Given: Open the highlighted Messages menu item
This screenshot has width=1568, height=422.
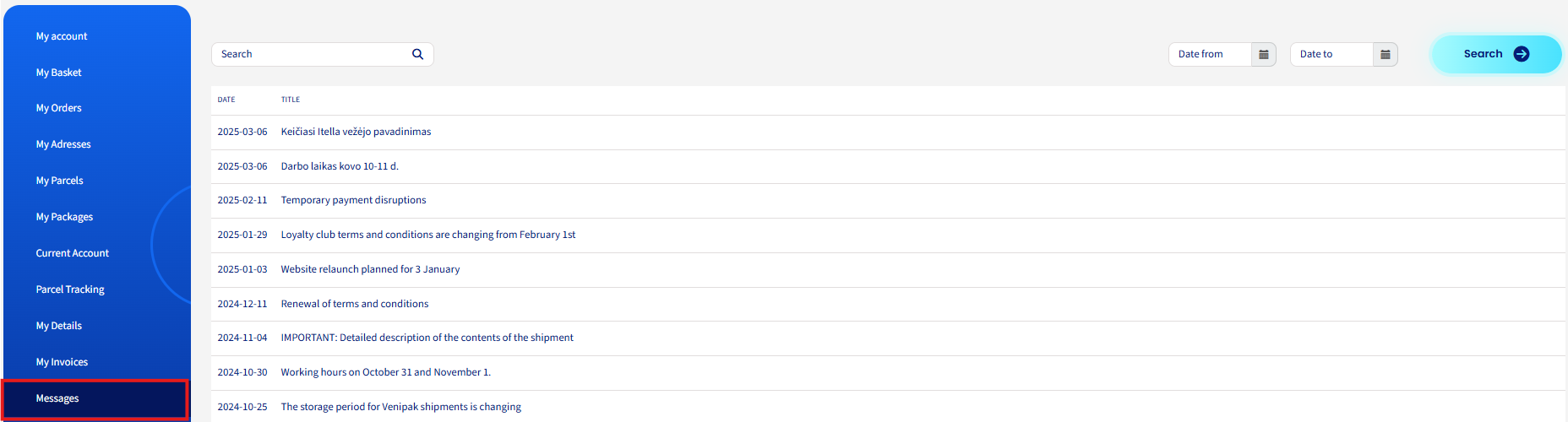Looking at the screenshot, I should [95, 398].
